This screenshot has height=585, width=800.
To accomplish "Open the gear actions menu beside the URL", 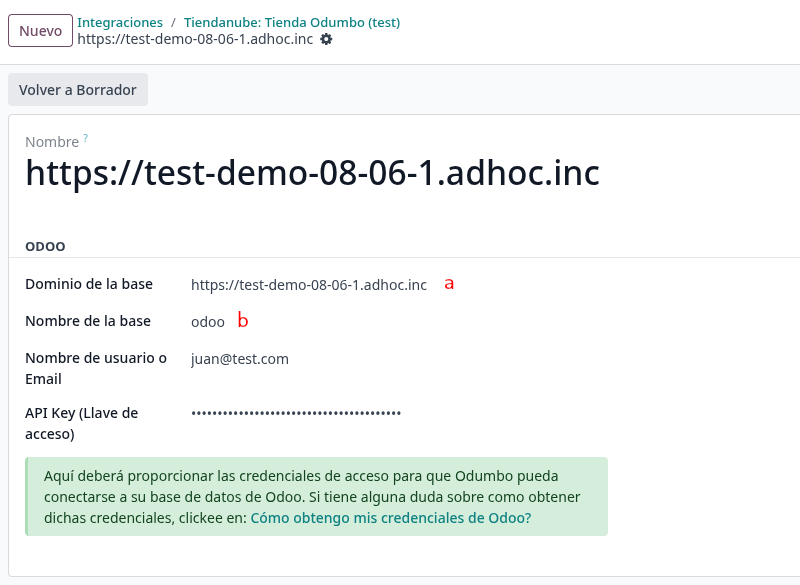I will coord(326,39).
